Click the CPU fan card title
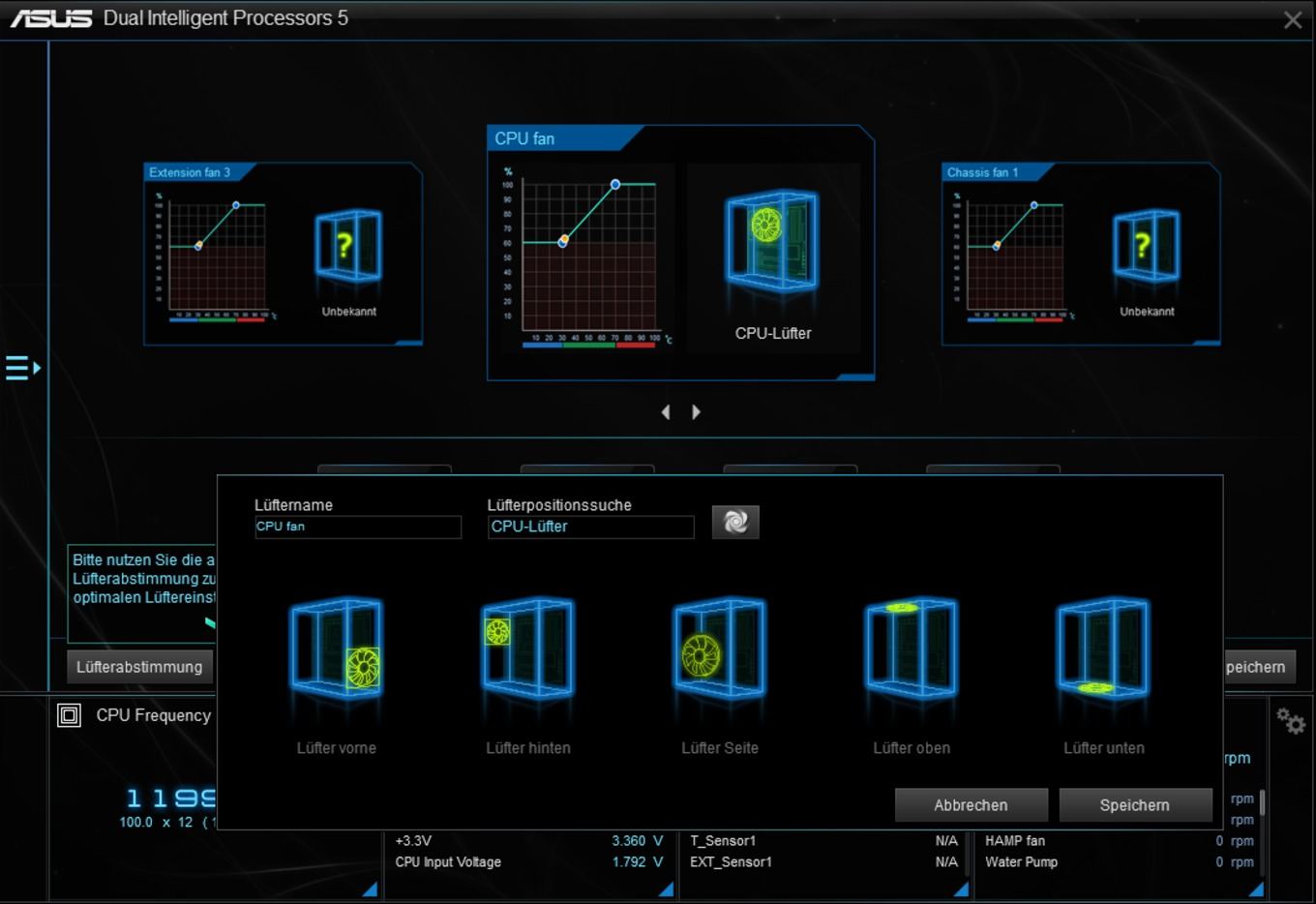Viewport: 1316px width, 904px height. (x=524, y=138)
